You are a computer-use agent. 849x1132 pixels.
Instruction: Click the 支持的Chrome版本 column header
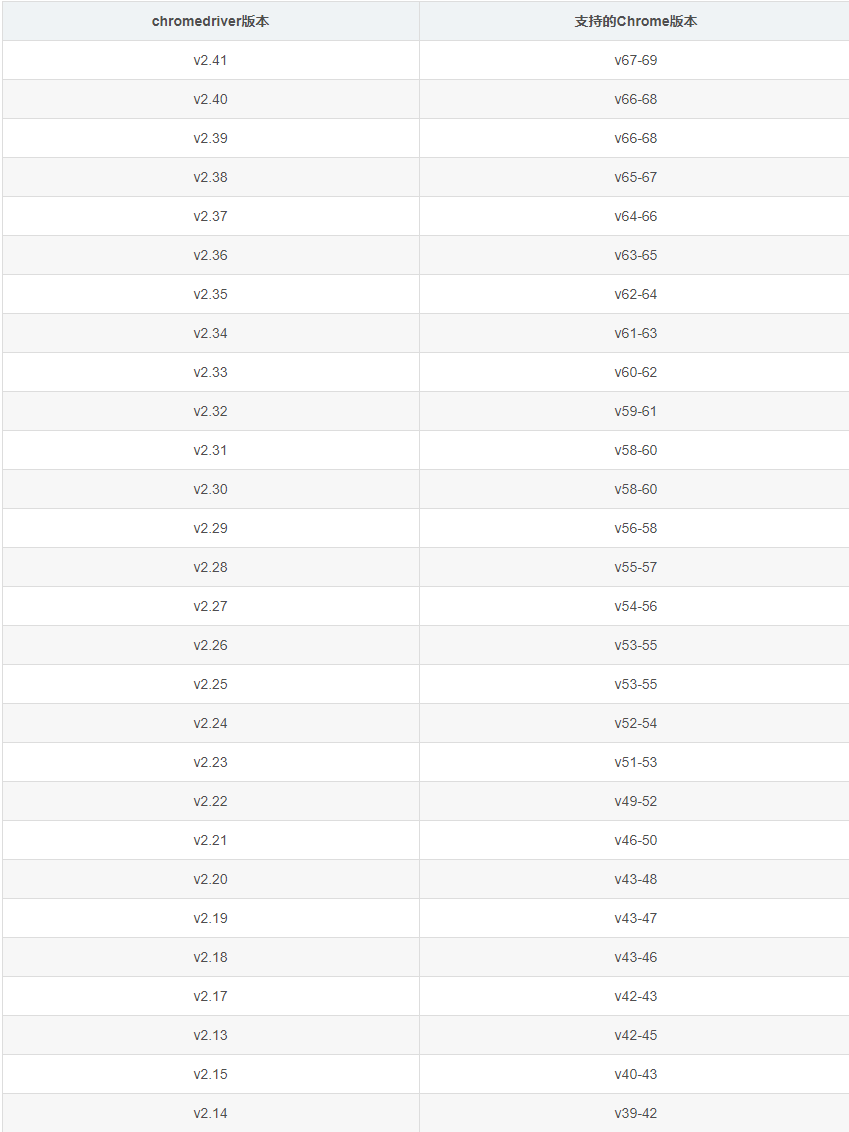coord(635,21)
